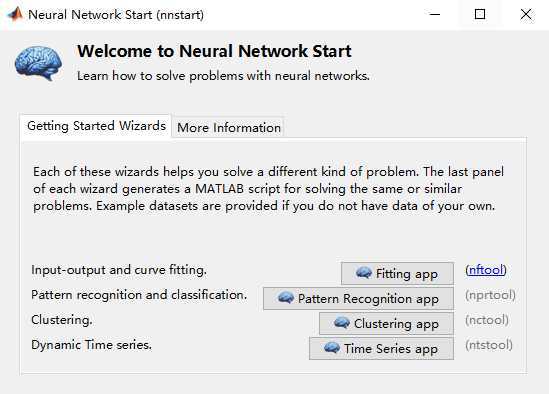Click the nctool command label

[487, 320]
